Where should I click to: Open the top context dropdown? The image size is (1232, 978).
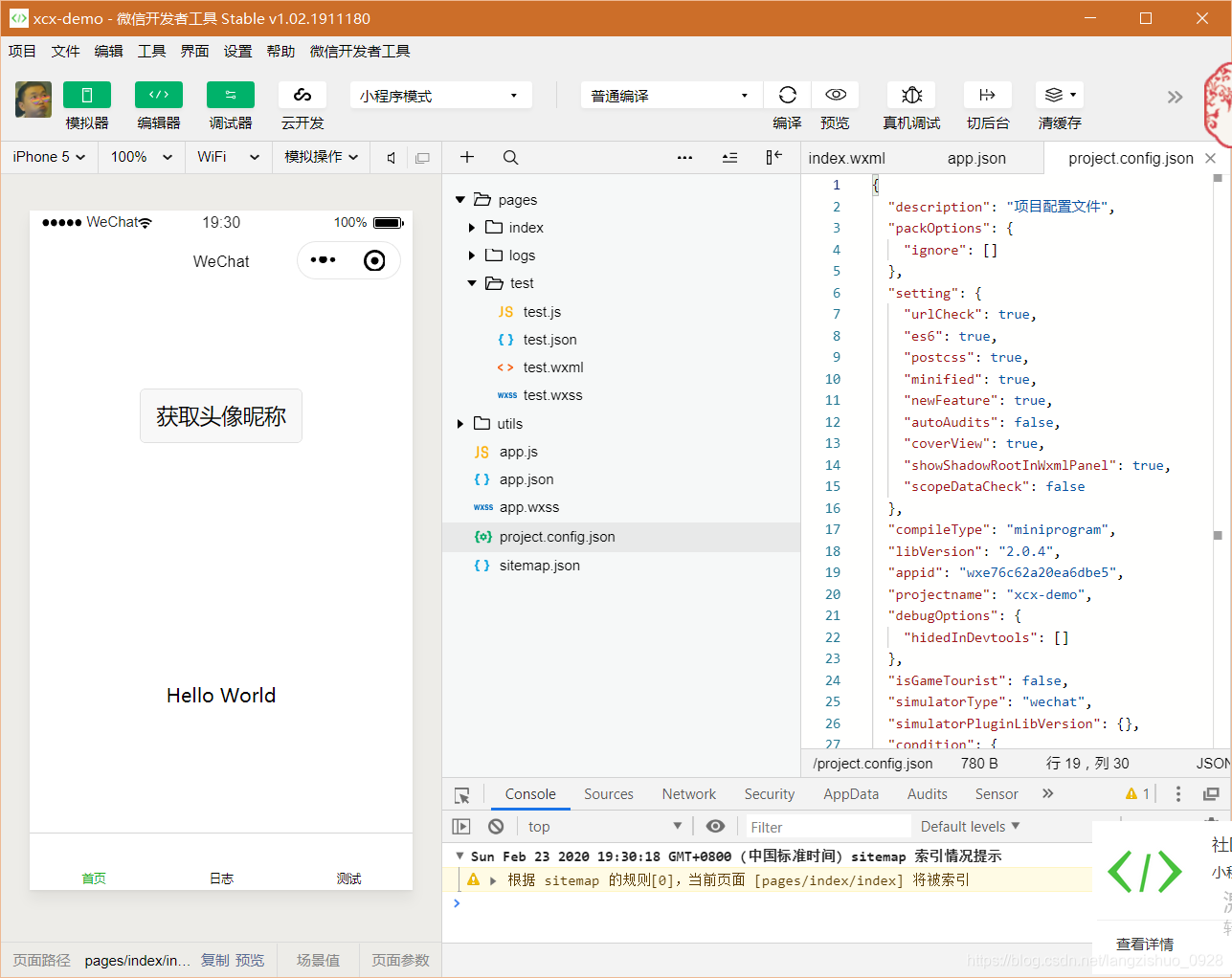605,827
